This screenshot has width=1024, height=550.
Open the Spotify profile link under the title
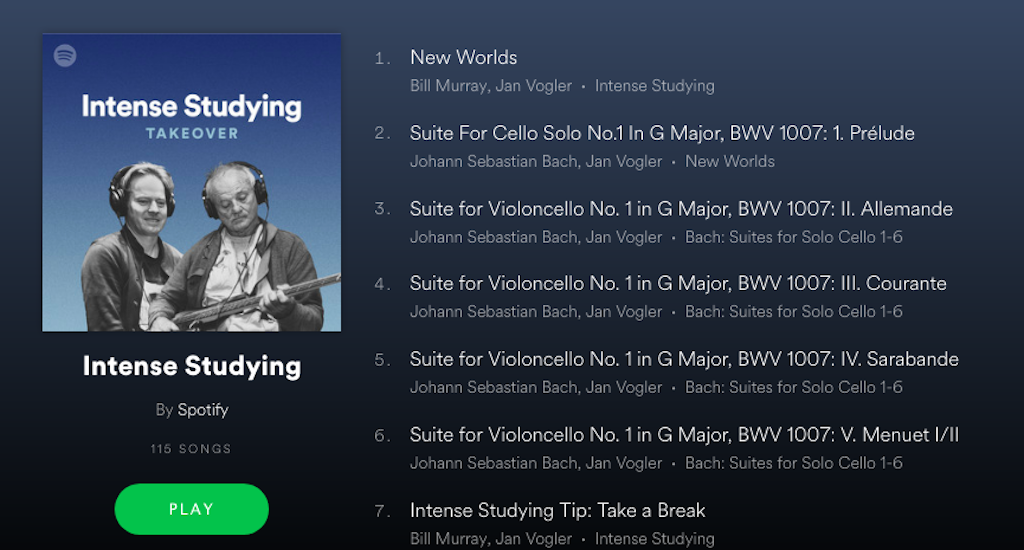[203, 410]
